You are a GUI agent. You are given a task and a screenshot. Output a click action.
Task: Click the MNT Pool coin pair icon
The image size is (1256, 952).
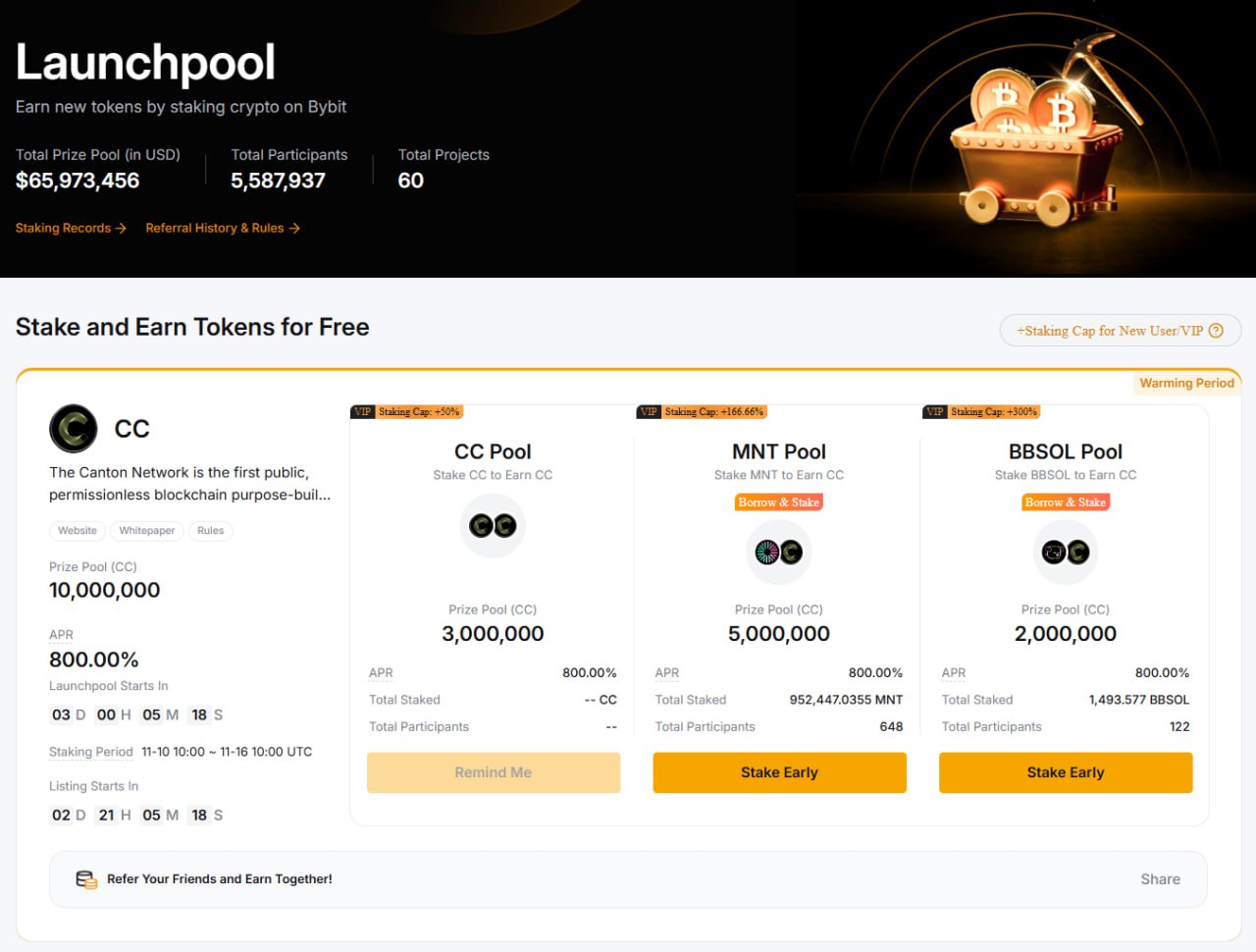(779, 553)
